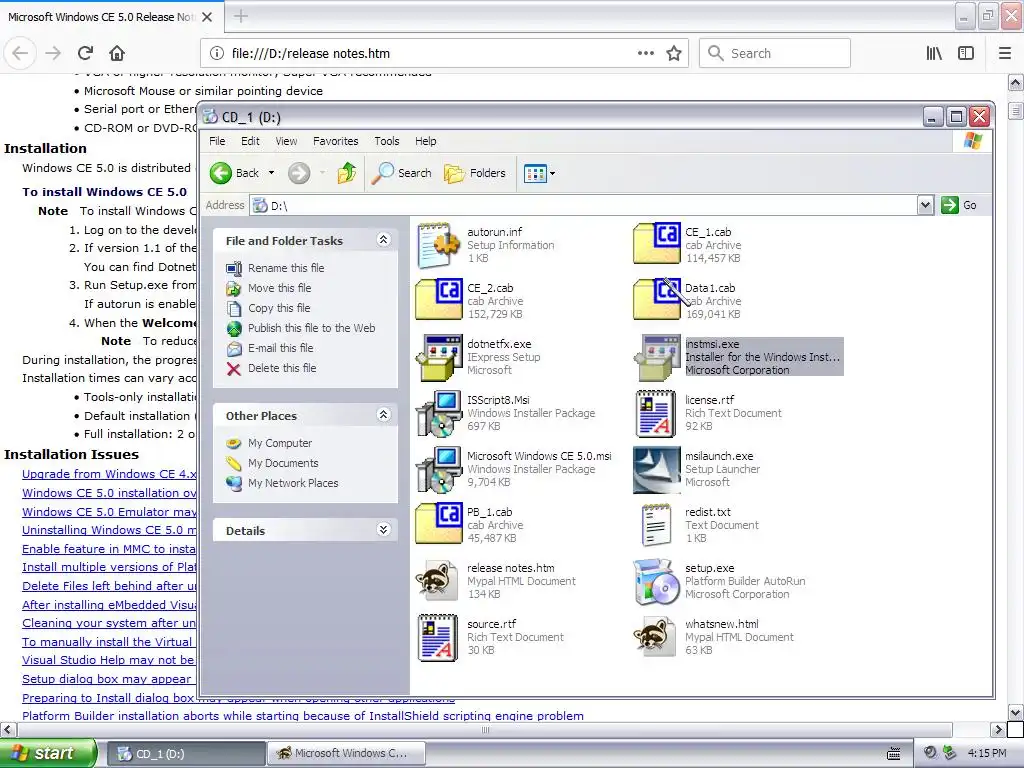Click the instmsi.exe installer icon
The image size is (1024, 768).
[656, 357]
